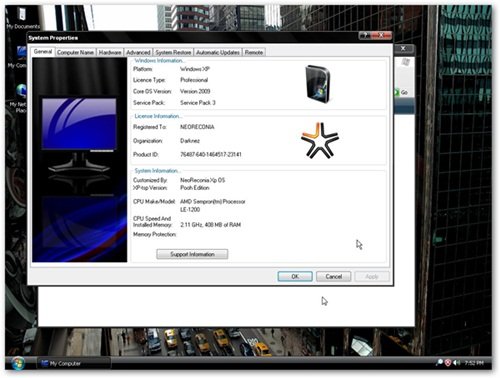Click the Support Information button
The image size is (500, 378).
tap(192, 254)
